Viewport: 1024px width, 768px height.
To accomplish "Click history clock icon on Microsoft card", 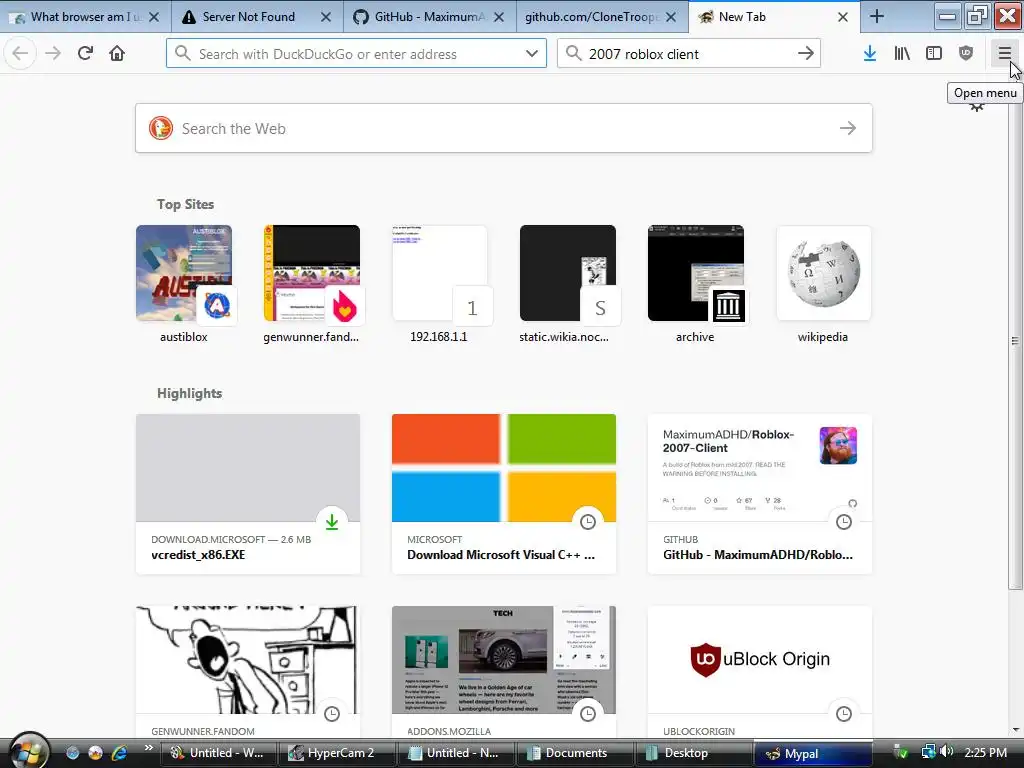I will point(588,521).
